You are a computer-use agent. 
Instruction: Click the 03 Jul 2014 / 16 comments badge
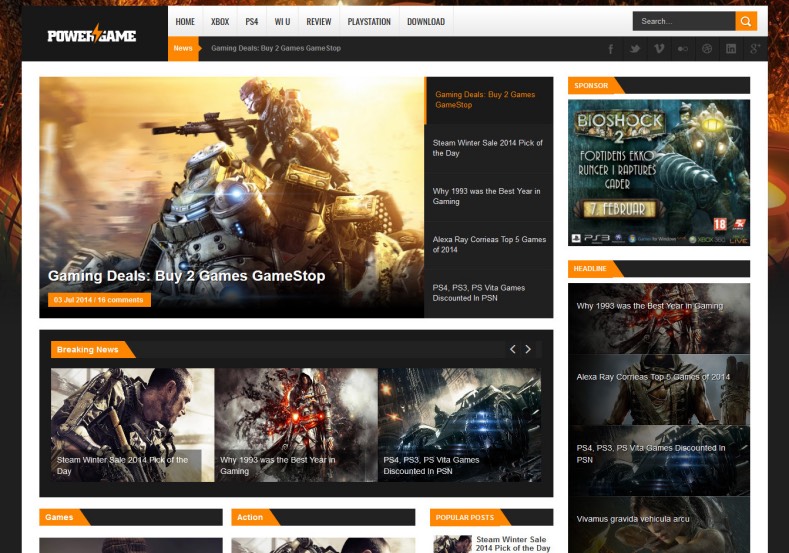pyautogui.click(x=99, y=300)
